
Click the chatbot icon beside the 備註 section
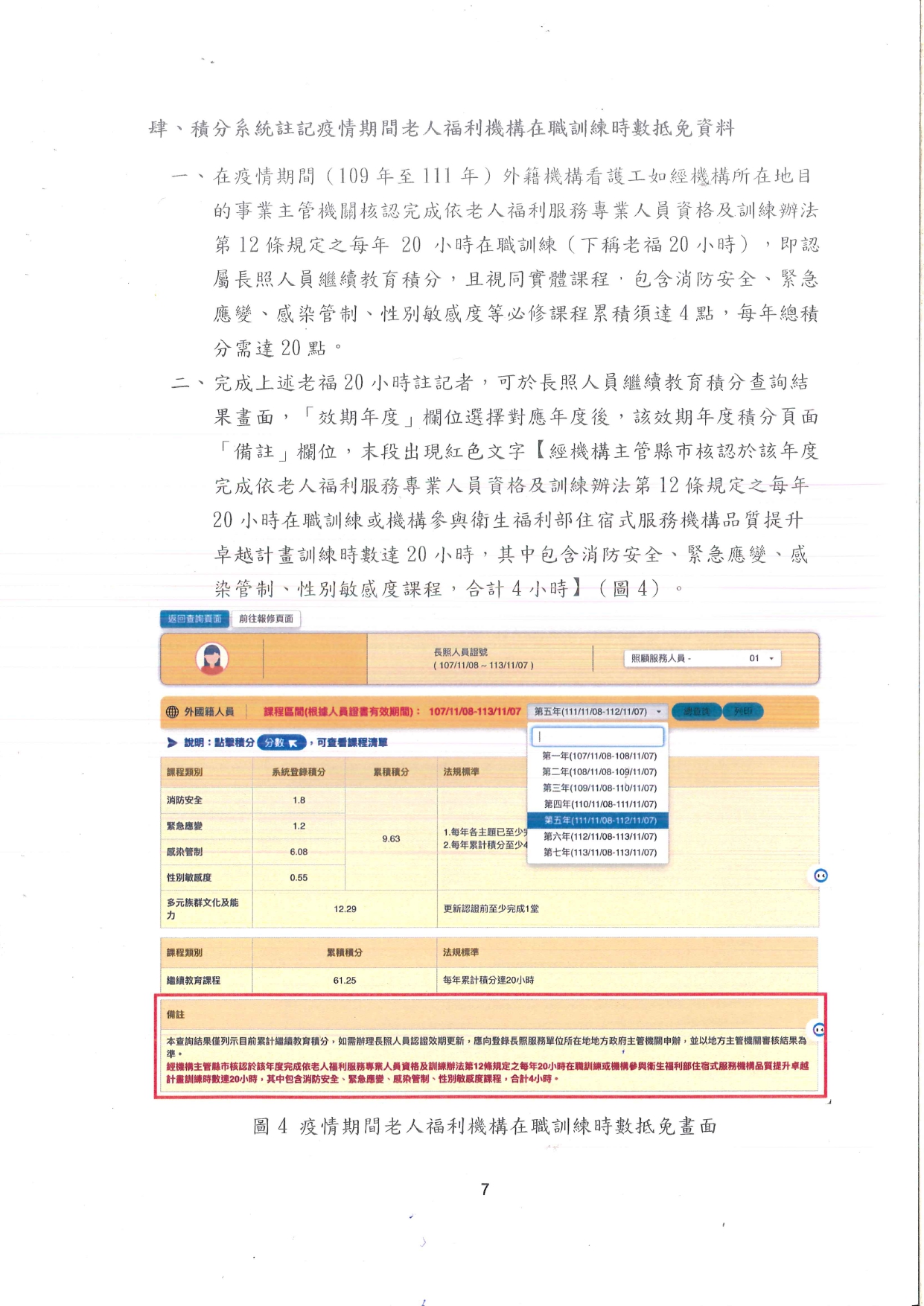[x=820, y=1030]
